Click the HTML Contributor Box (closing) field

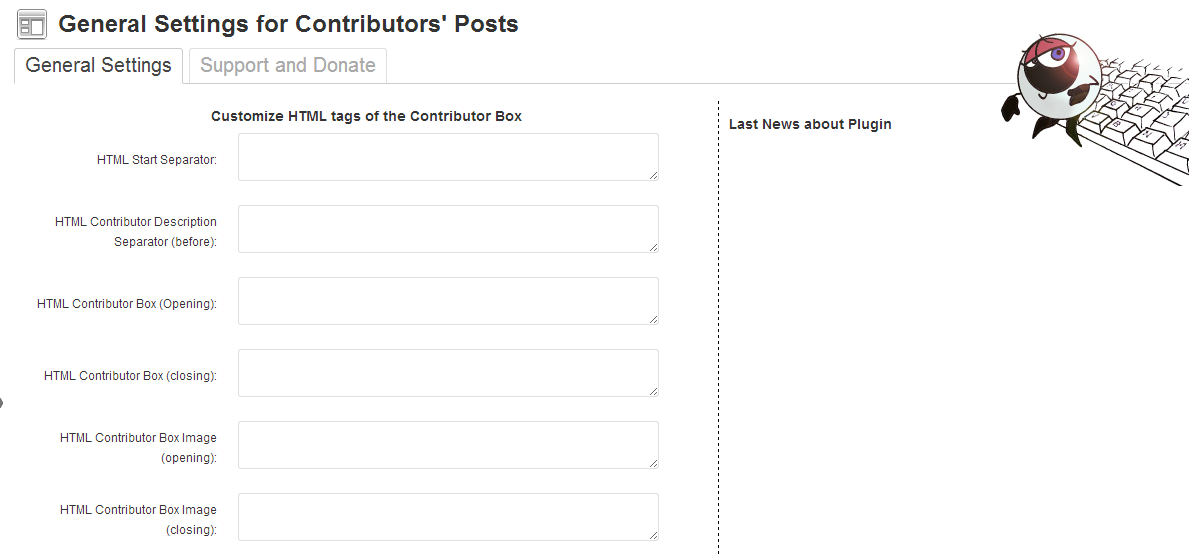pyautogui.click(x=447, y=373)
